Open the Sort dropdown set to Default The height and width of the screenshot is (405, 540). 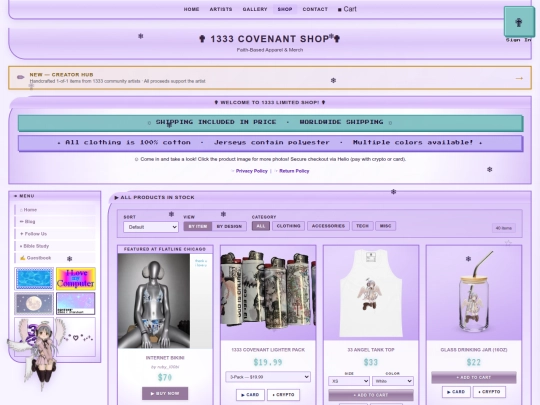click(151, 227)
